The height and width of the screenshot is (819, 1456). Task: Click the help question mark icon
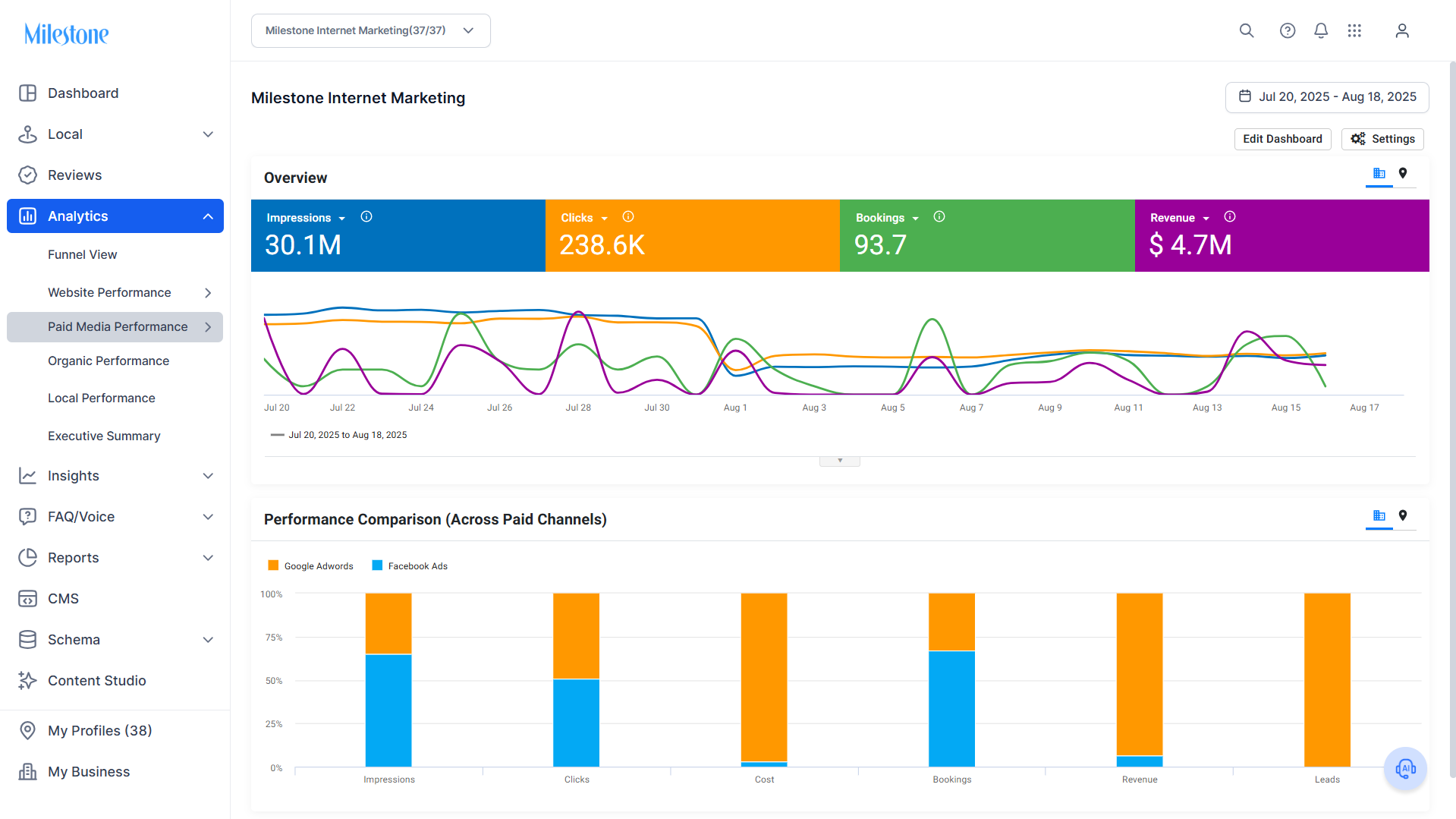(x=1287, y=30)
